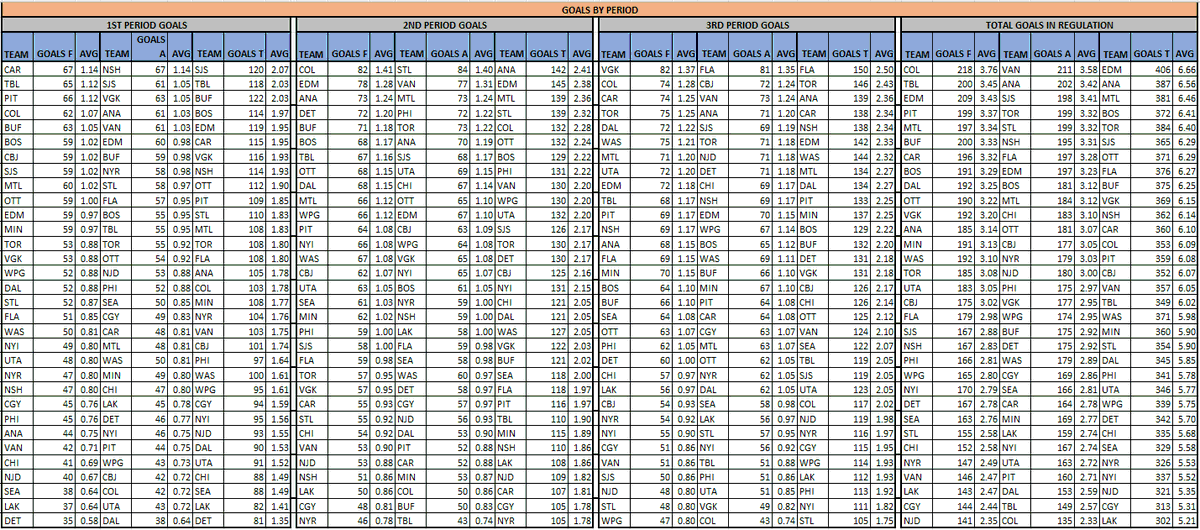Select GOALS A header under 1st Period Goals

(151, 46)
